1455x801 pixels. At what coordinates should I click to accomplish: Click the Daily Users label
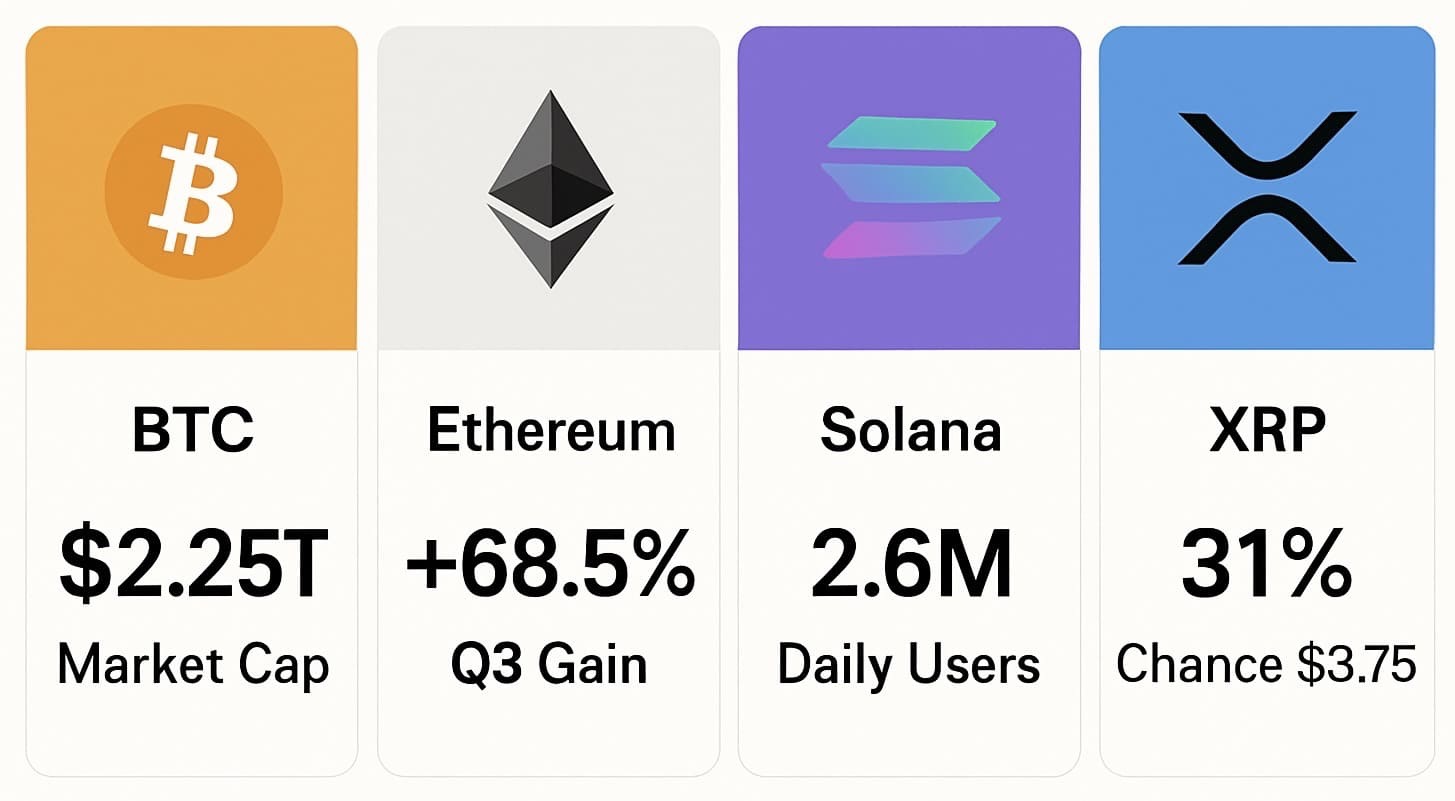click(x=909, y=666)
